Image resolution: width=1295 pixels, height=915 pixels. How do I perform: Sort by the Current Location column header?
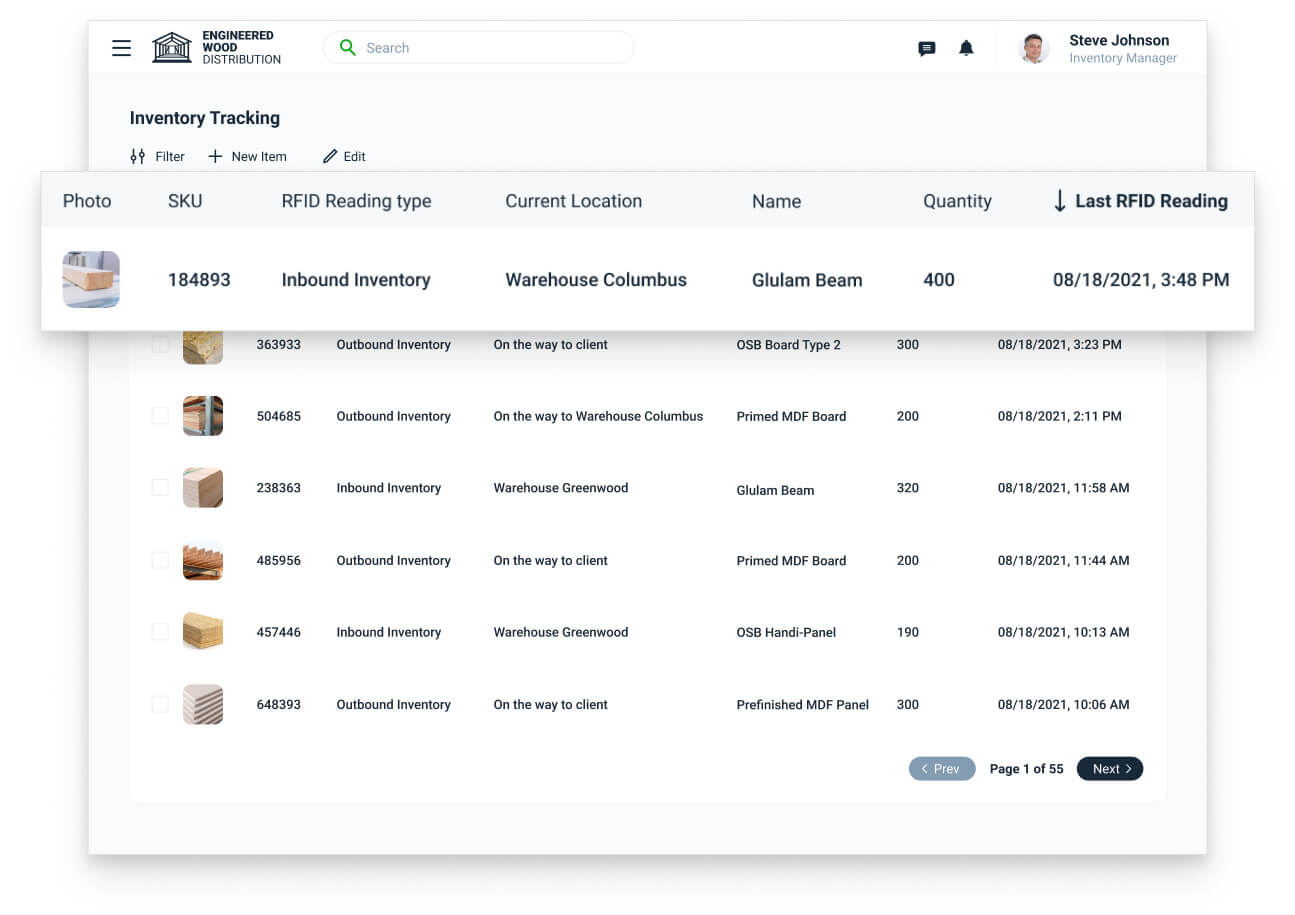pyautogui.click(x=573, y=201)
